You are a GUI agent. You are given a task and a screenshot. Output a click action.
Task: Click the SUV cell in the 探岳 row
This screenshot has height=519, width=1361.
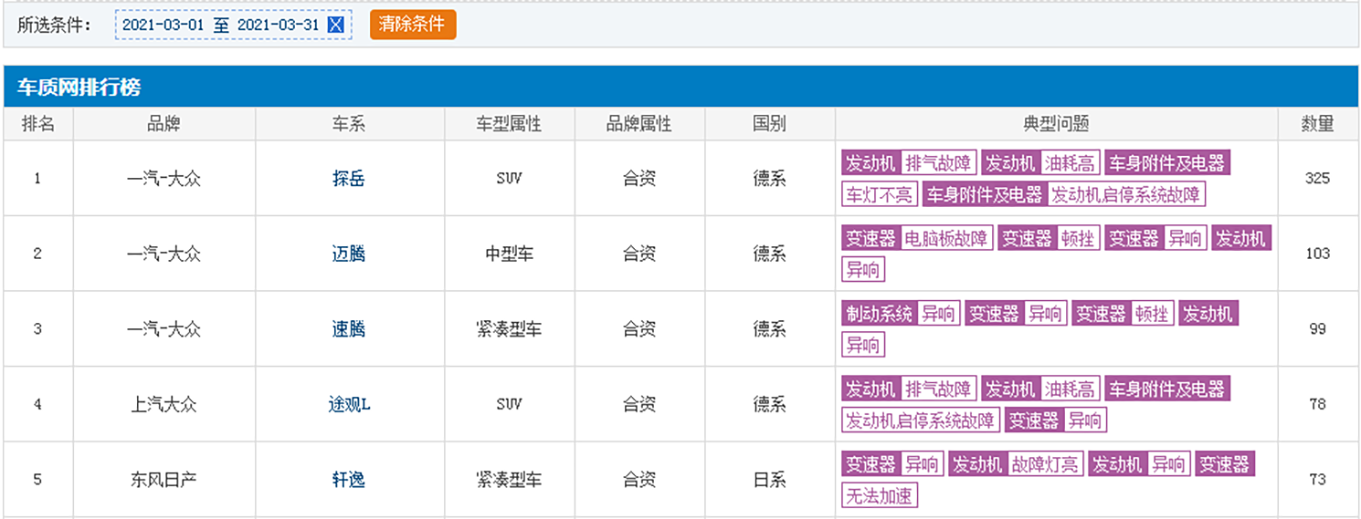point(509,179)
